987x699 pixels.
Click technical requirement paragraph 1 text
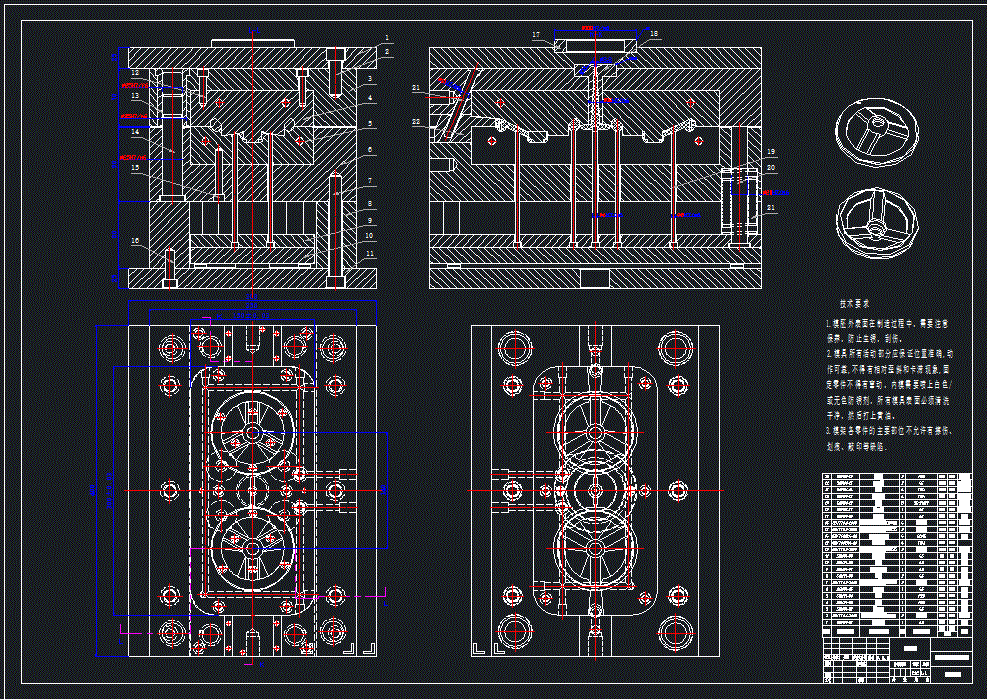click(887, 331)
